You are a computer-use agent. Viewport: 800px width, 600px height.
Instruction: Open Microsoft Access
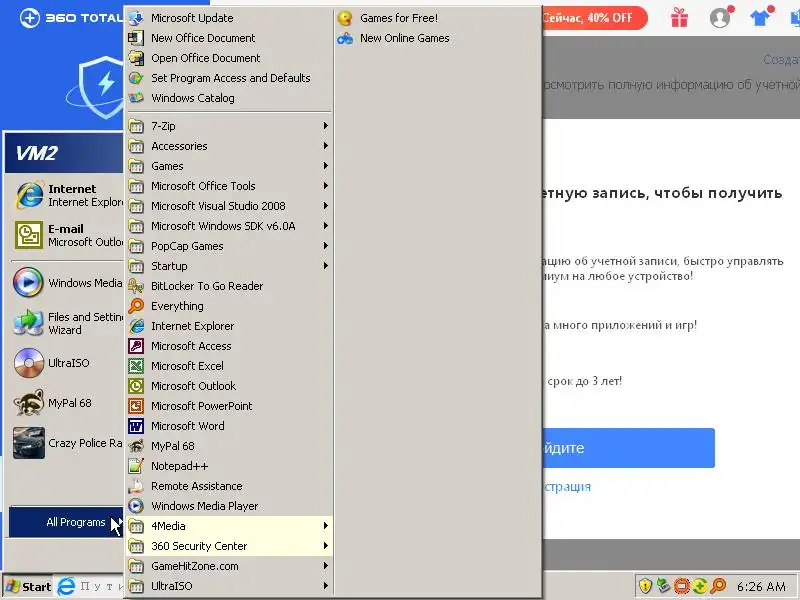[230, 345]
